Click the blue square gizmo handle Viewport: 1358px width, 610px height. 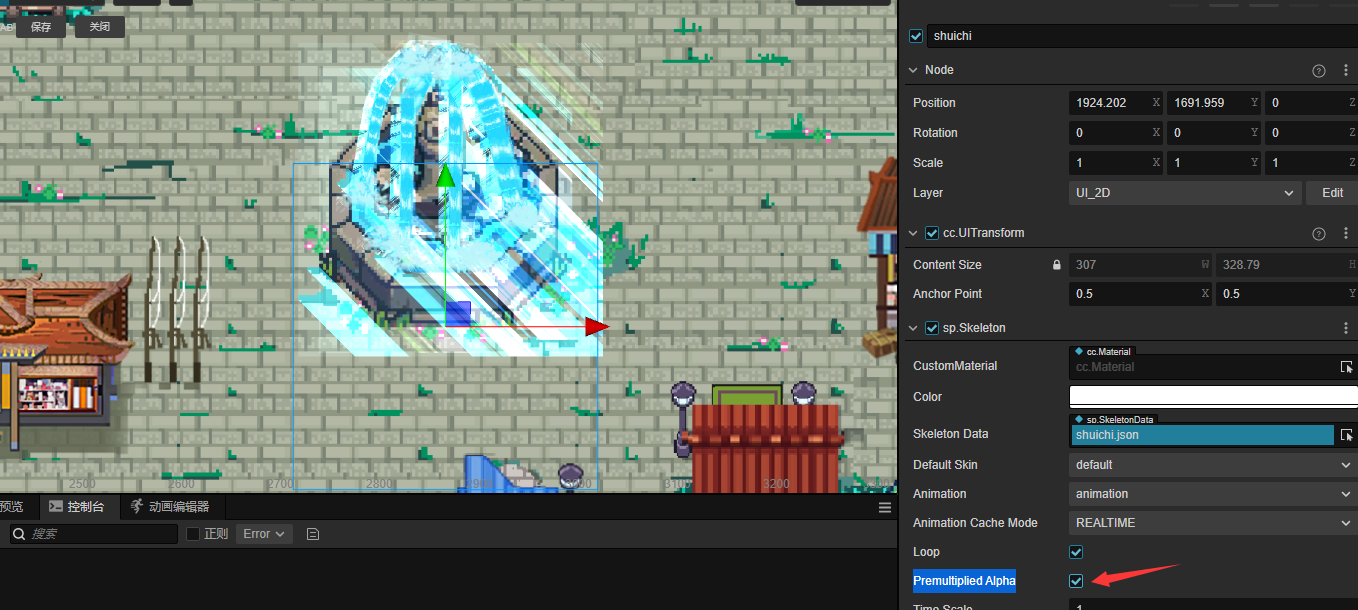[458, 313]
